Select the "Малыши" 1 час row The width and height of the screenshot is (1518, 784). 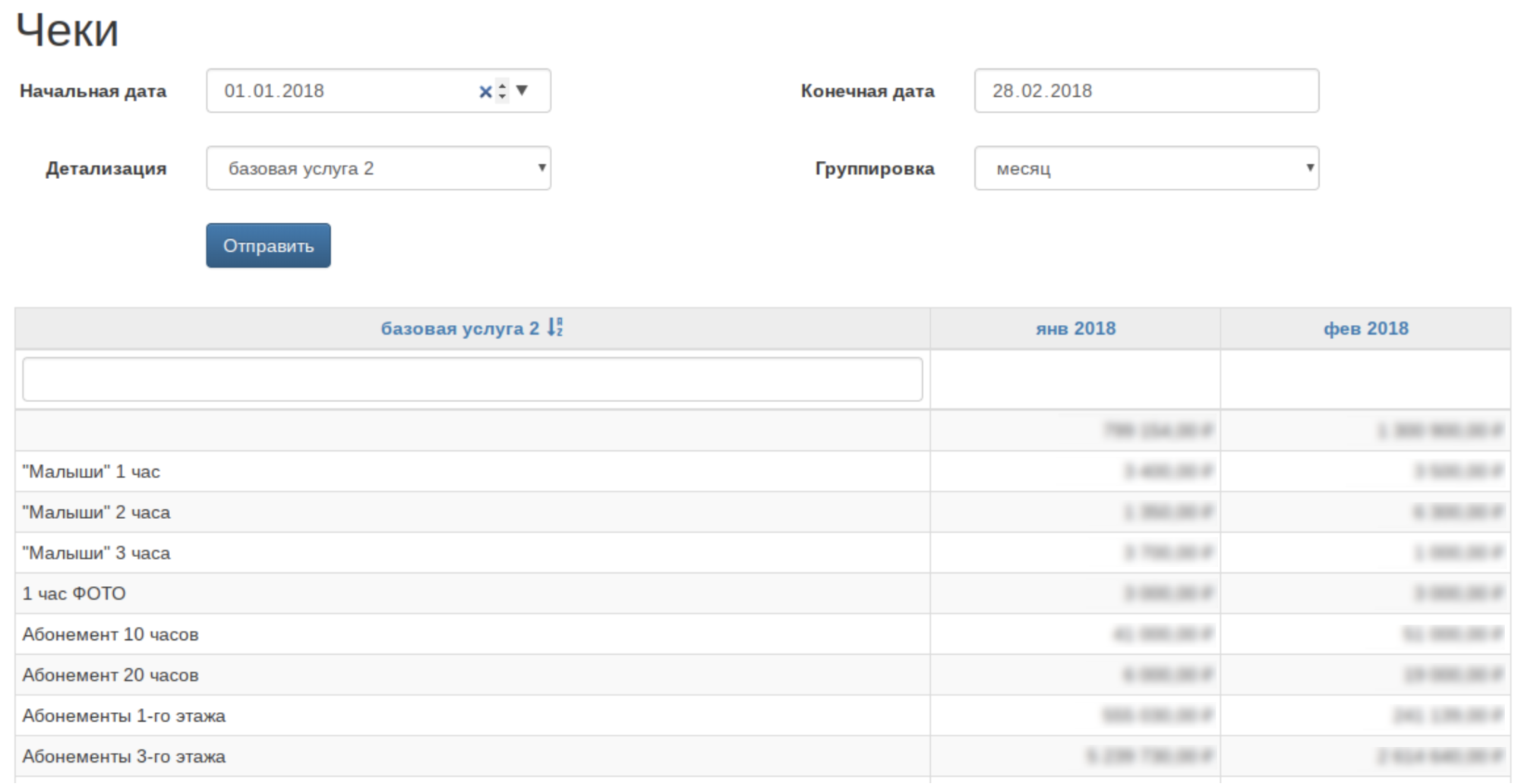(x=762, y=471)
